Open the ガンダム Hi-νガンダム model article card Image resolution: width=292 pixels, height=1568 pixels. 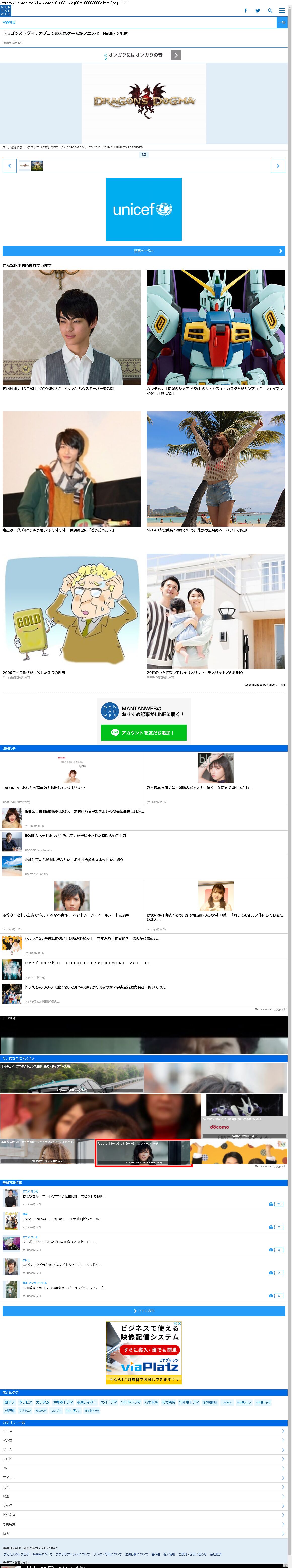point(216,332)
